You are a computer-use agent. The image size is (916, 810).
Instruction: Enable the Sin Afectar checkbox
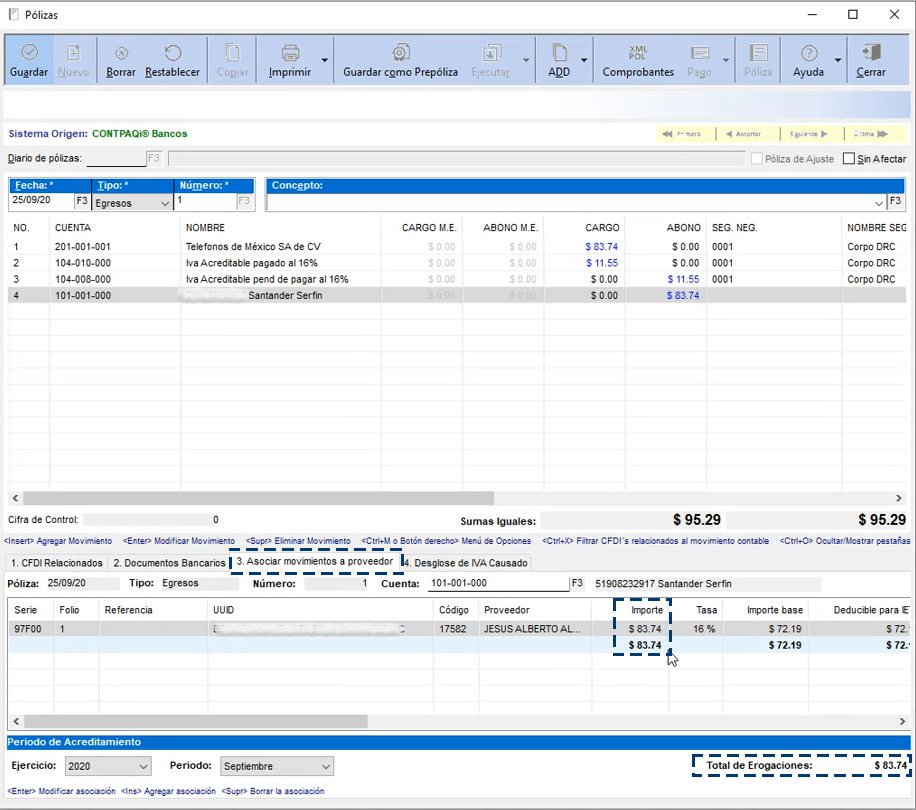tap(849, 159)
